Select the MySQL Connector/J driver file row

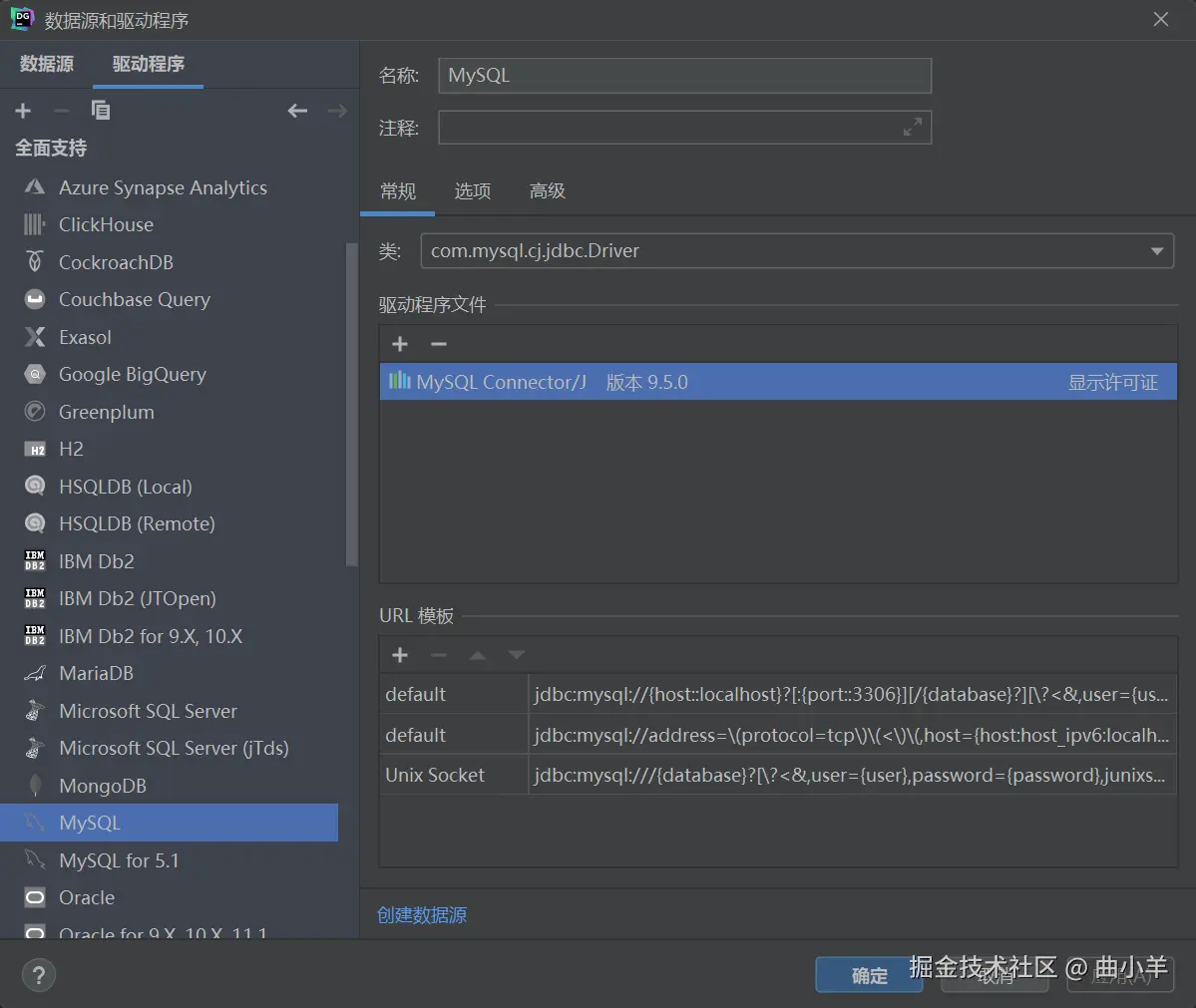(x=778, y=382)
